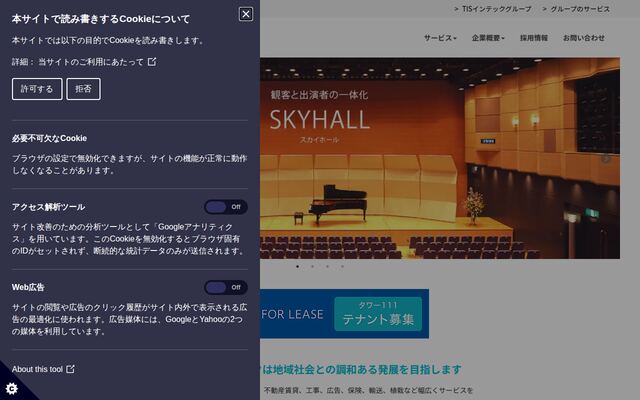Click the SKYHALL slideshow image
The height and width of the screenshot is (400, 640).
tap(440, 158)
